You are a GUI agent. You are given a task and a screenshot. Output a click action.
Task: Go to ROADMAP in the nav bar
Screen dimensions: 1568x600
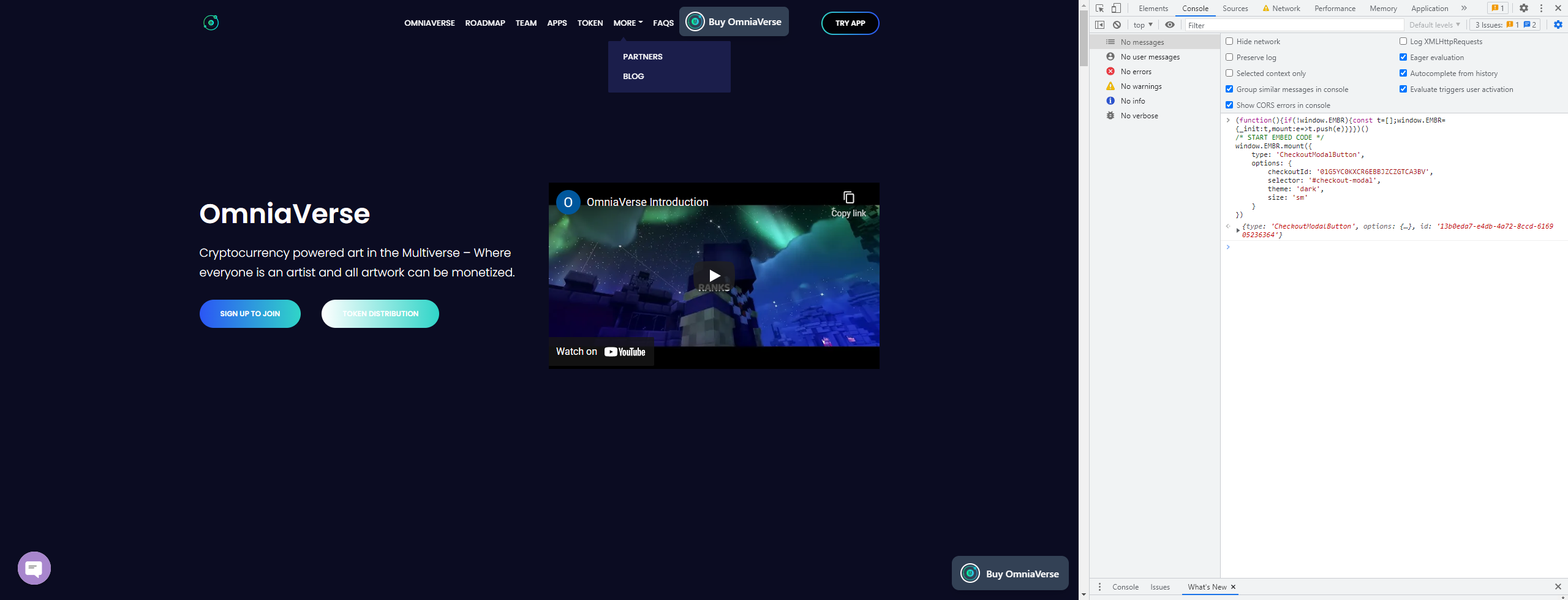(485, 23)
